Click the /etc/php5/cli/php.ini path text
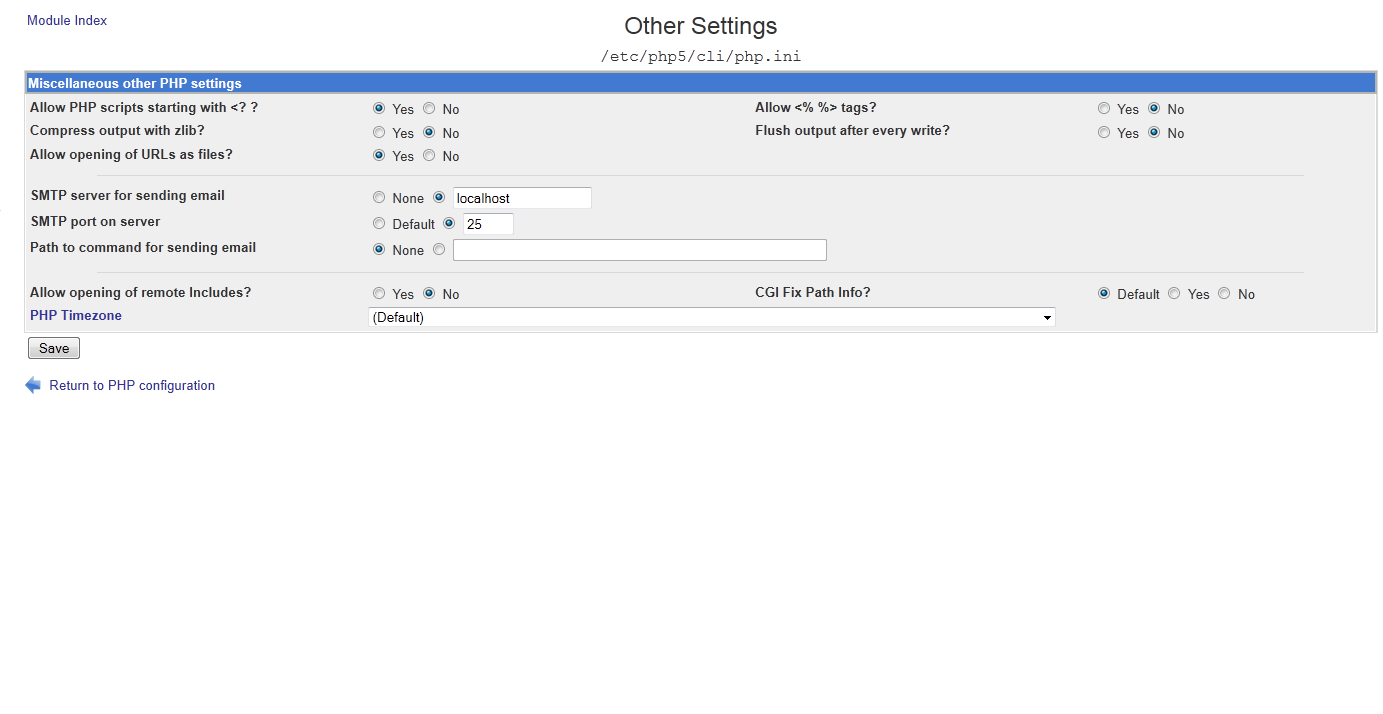This screenshot has height=714, width=1383. (x=701, y=56)
